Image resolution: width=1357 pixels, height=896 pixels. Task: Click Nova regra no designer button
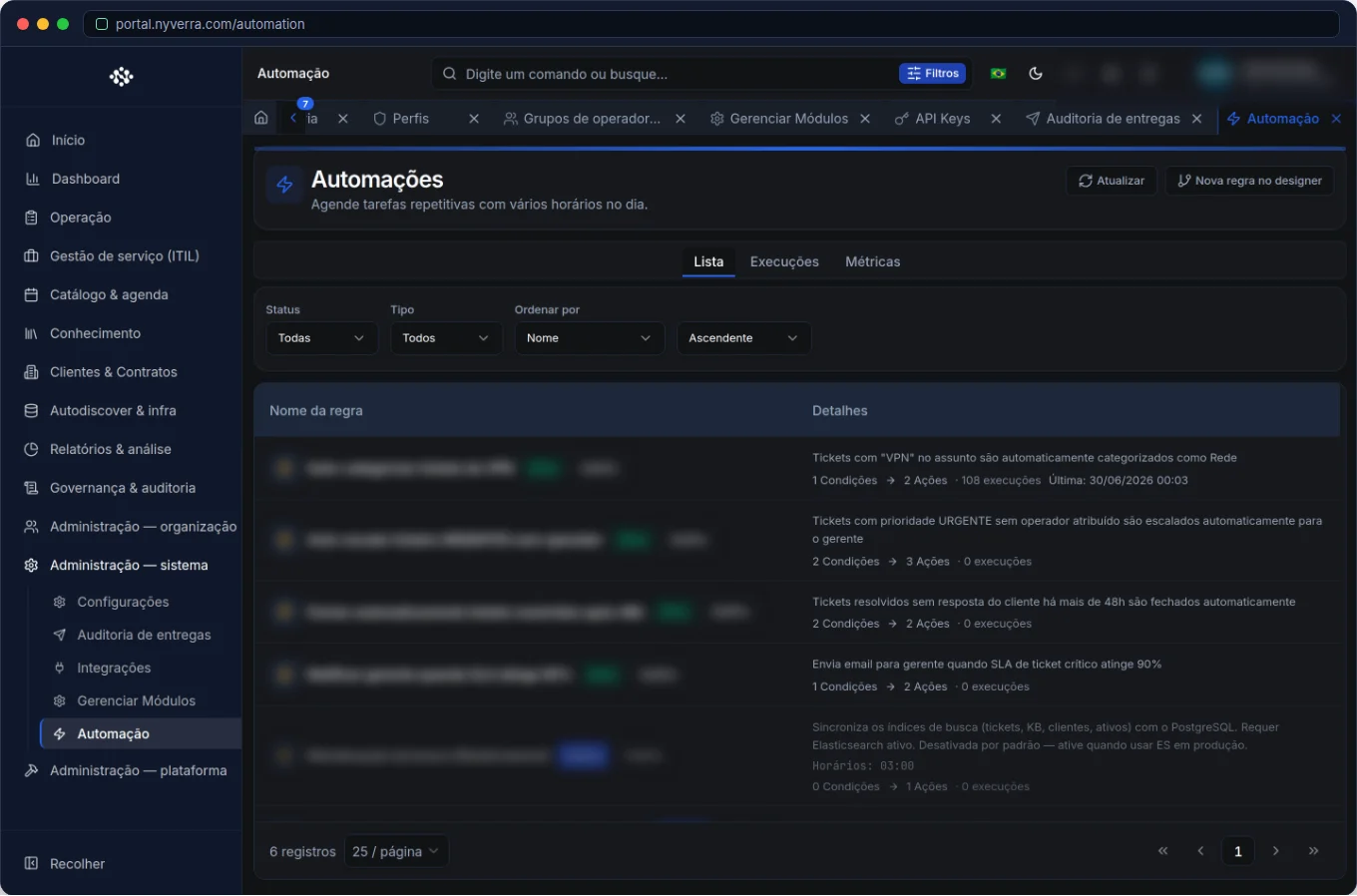coord(1249,181)
